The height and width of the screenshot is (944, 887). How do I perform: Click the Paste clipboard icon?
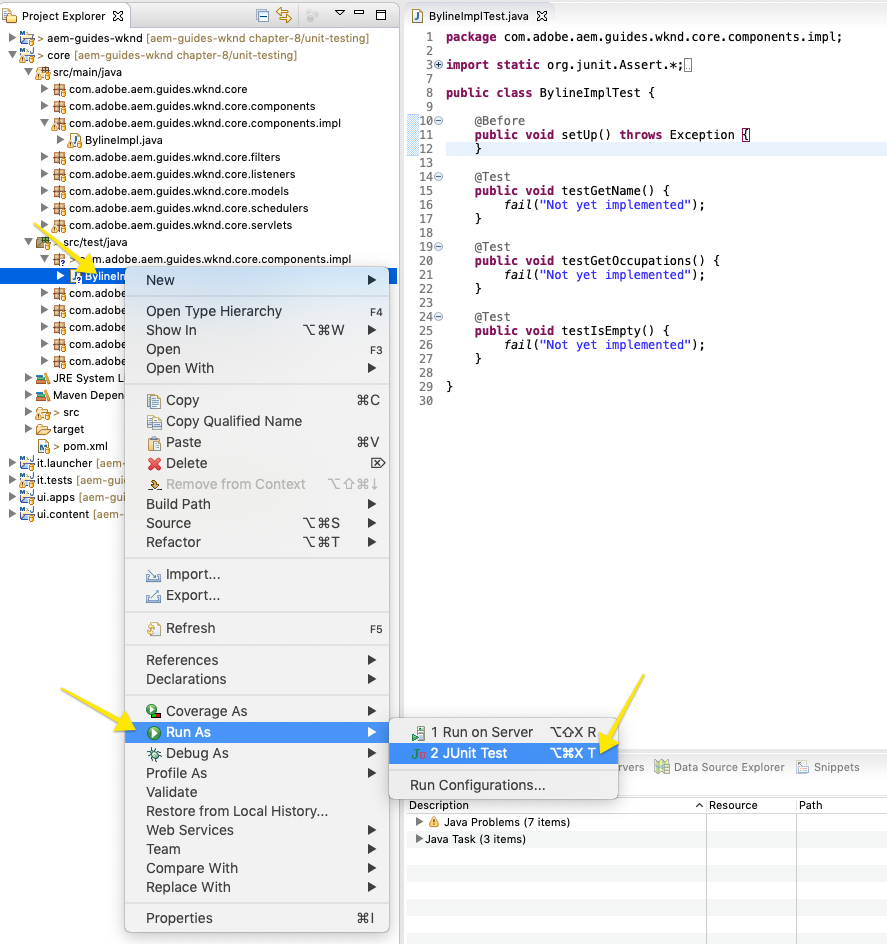coord(154,443)
